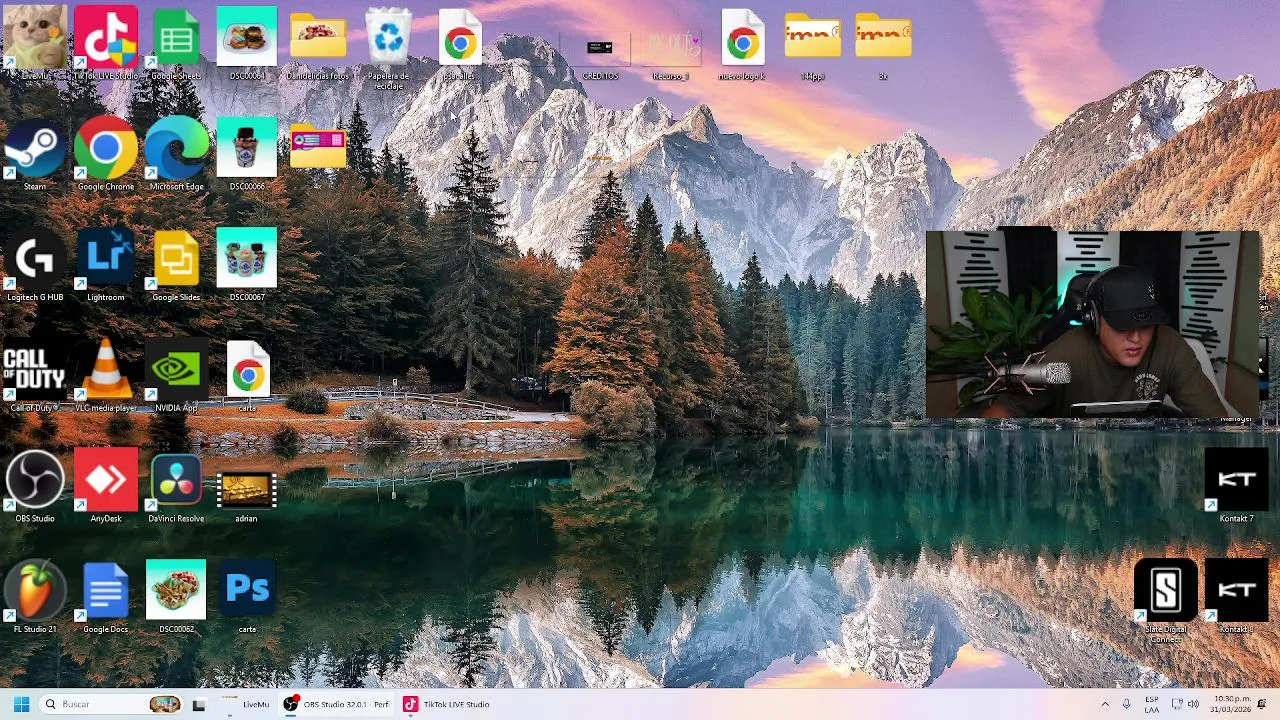Image resolution: width=1280 pixels, height=720 pixels.
Task: Open the Kontakt 8 shortcut
Action: (x=1236, y=598)
